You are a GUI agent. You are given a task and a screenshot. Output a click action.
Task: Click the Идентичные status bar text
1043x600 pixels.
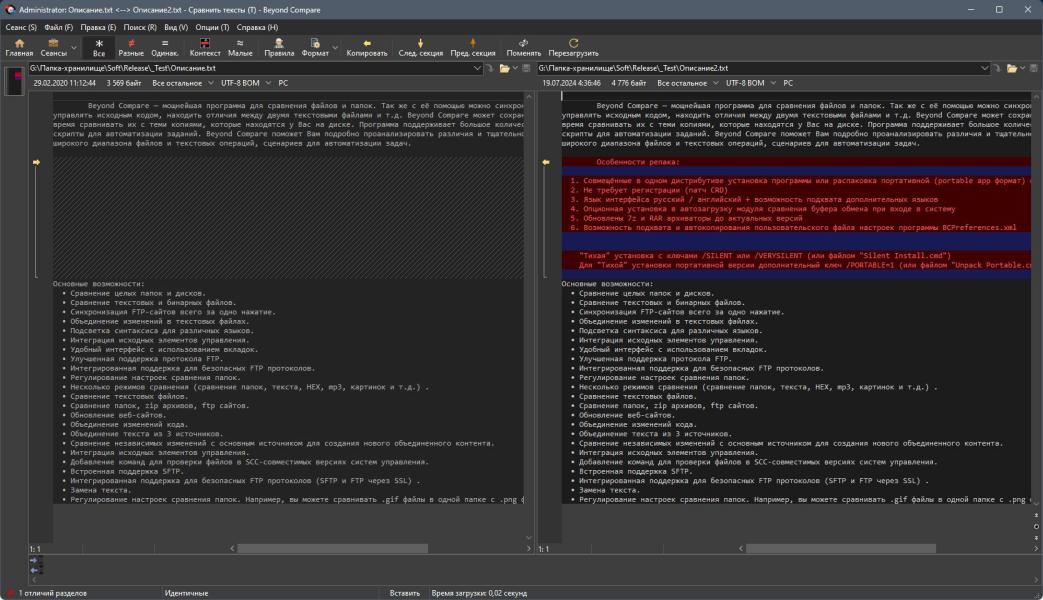[186, 593]
